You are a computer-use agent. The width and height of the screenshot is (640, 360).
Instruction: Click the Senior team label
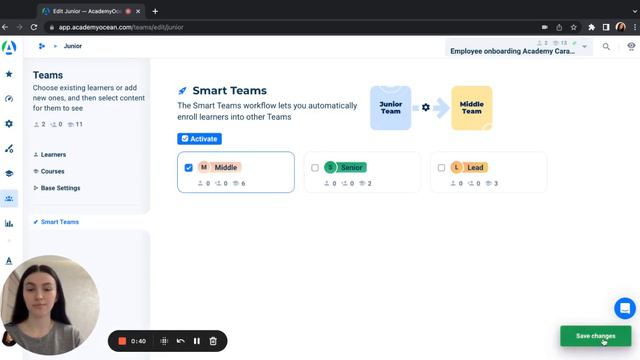[351, 167]
